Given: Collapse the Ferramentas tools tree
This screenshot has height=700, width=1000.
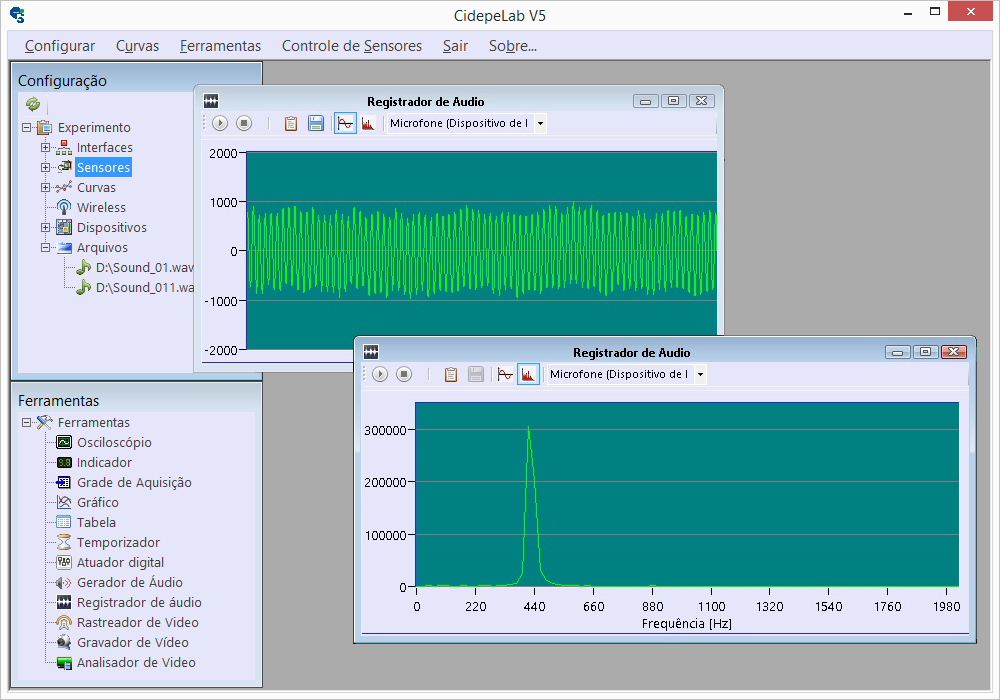Looking at the screenshot, I should 26,422.
